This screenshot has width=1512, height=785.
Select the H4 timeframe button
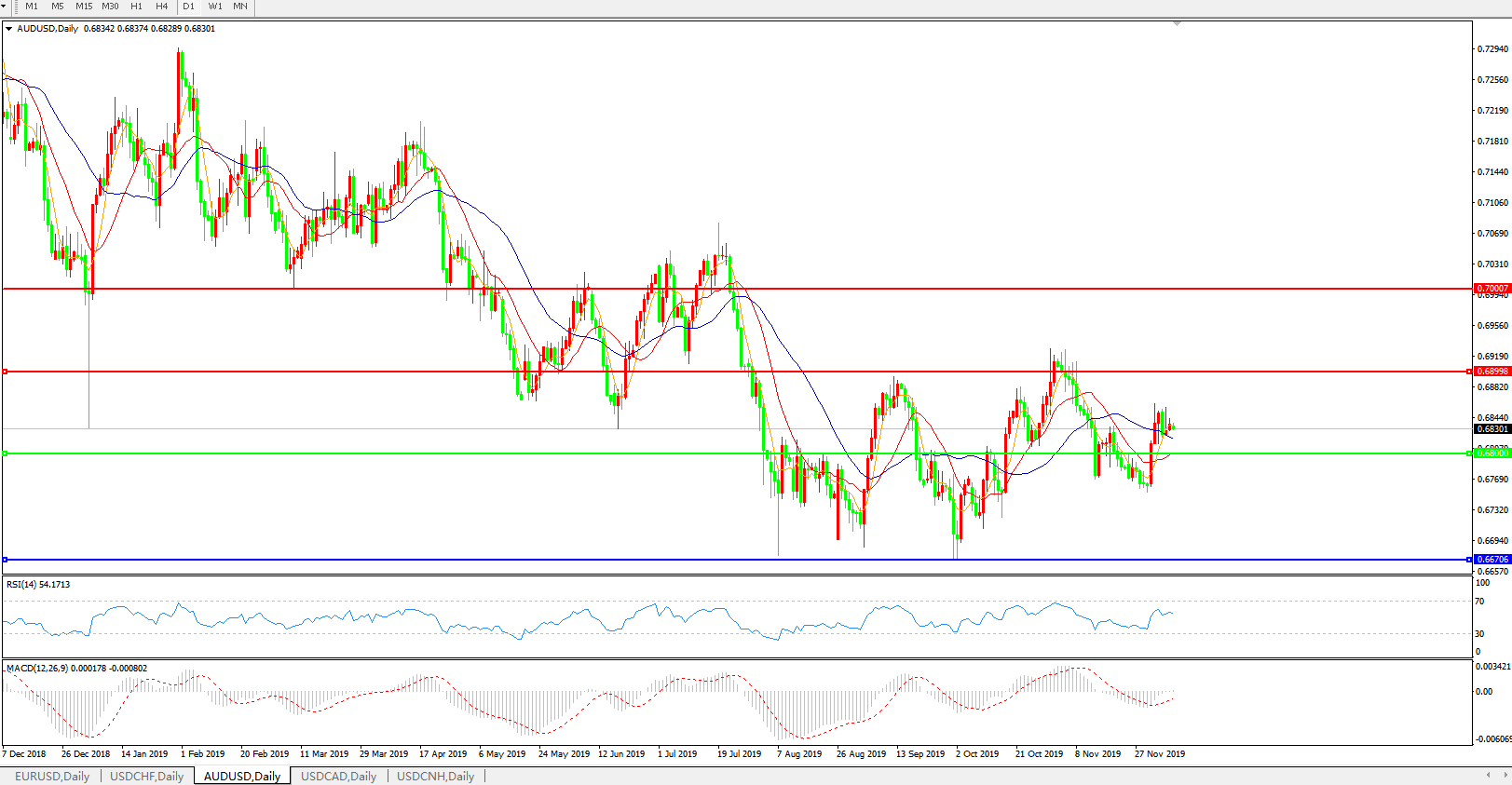pyautogui.click(x=161, y=7)
